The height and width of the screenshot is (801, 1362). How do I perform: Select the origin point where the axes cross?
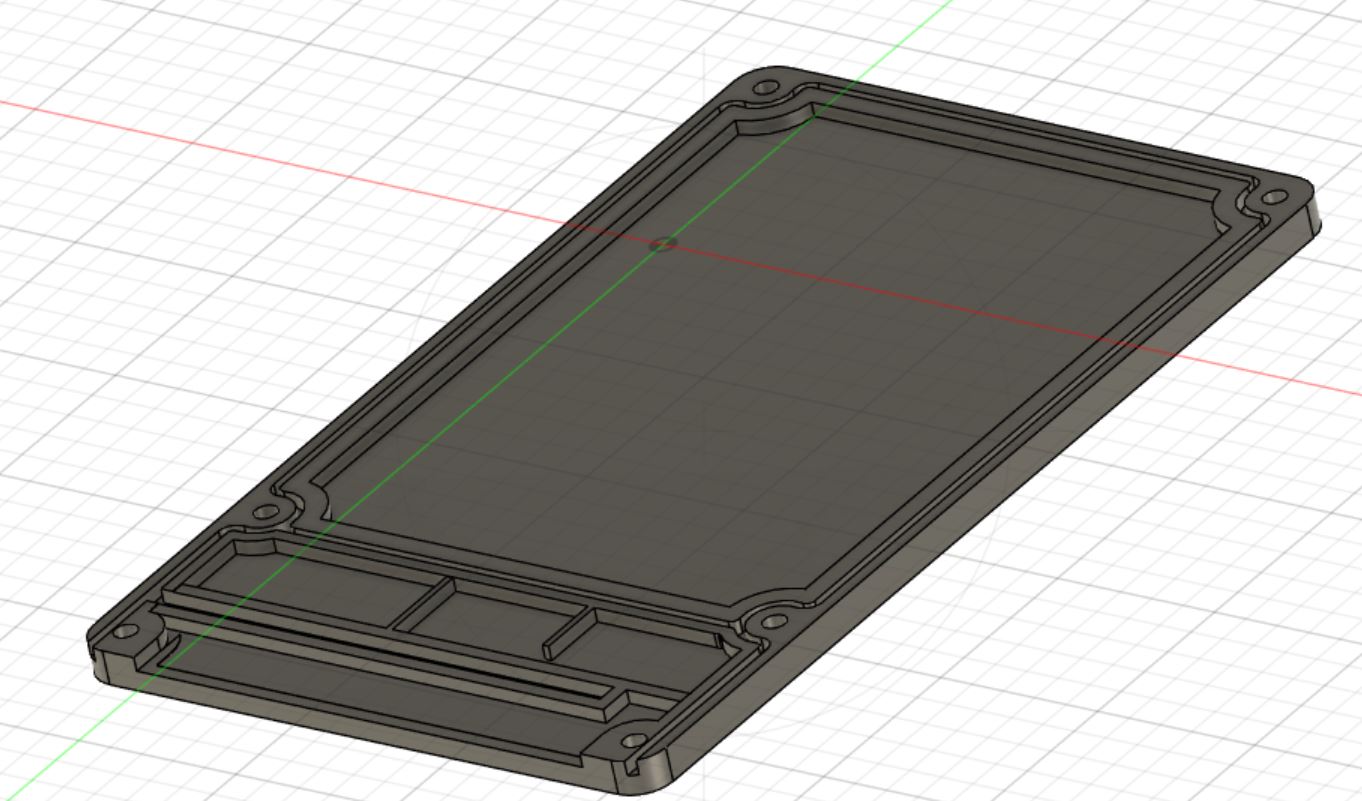click(663, 242)
